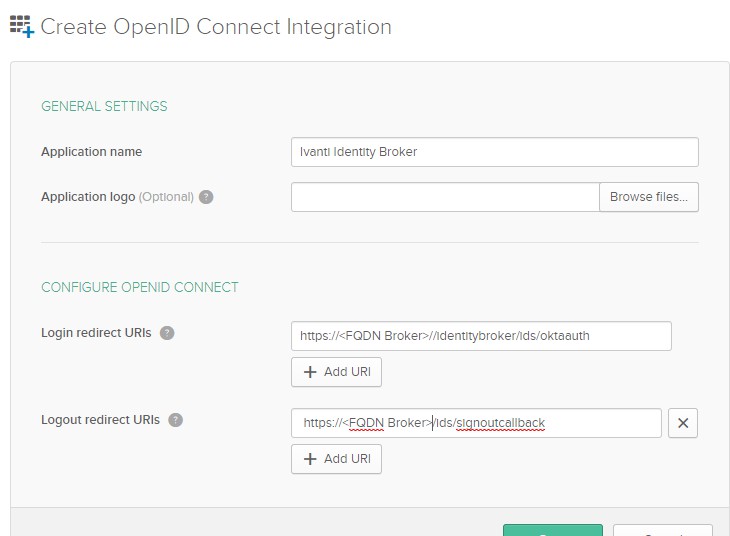
Task: Click the green save button at bottom
Action: pos(553,530)
